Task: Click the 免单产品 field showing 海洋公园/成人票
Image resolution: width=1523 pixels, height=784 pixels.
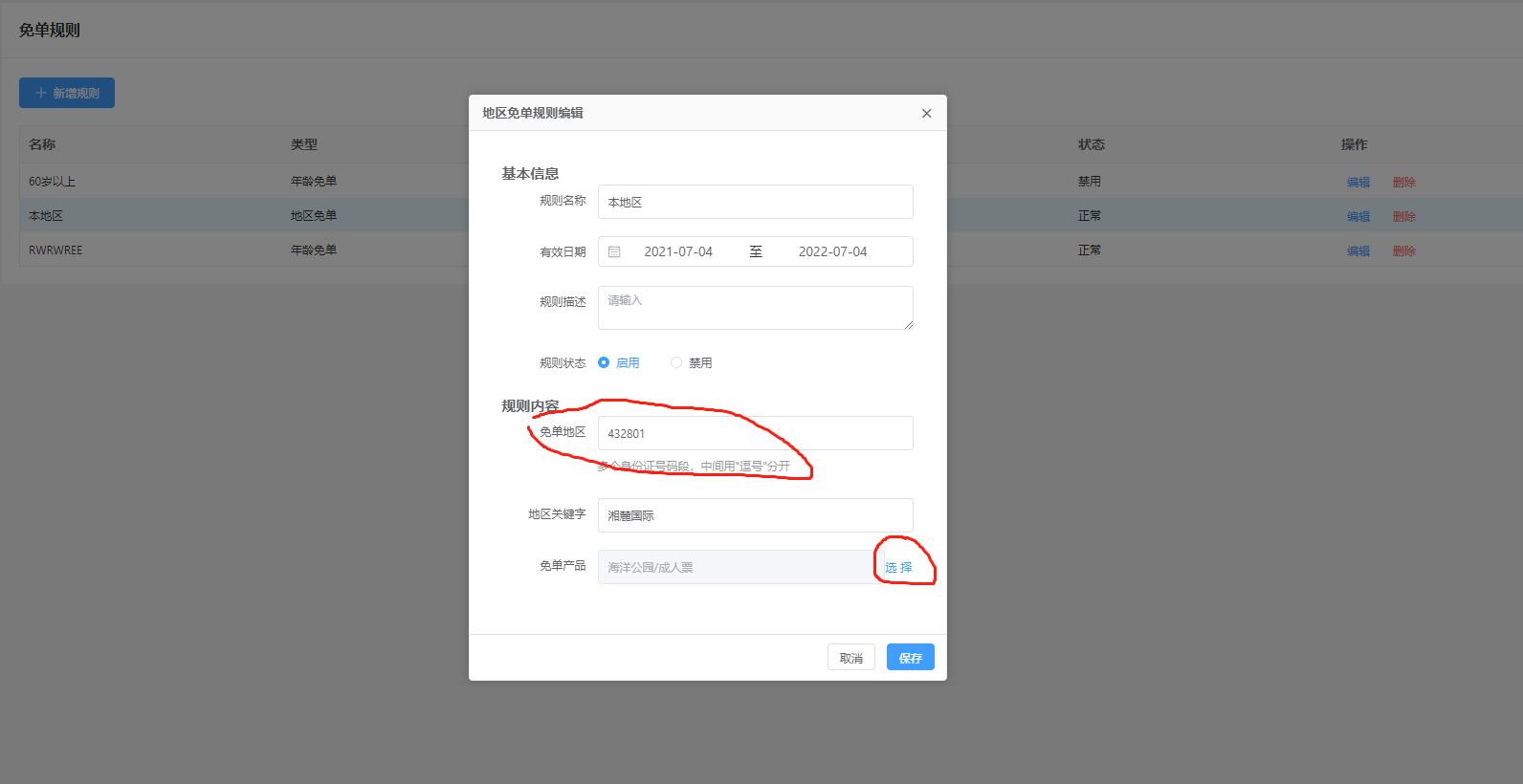Action: (x=735, y=568)
